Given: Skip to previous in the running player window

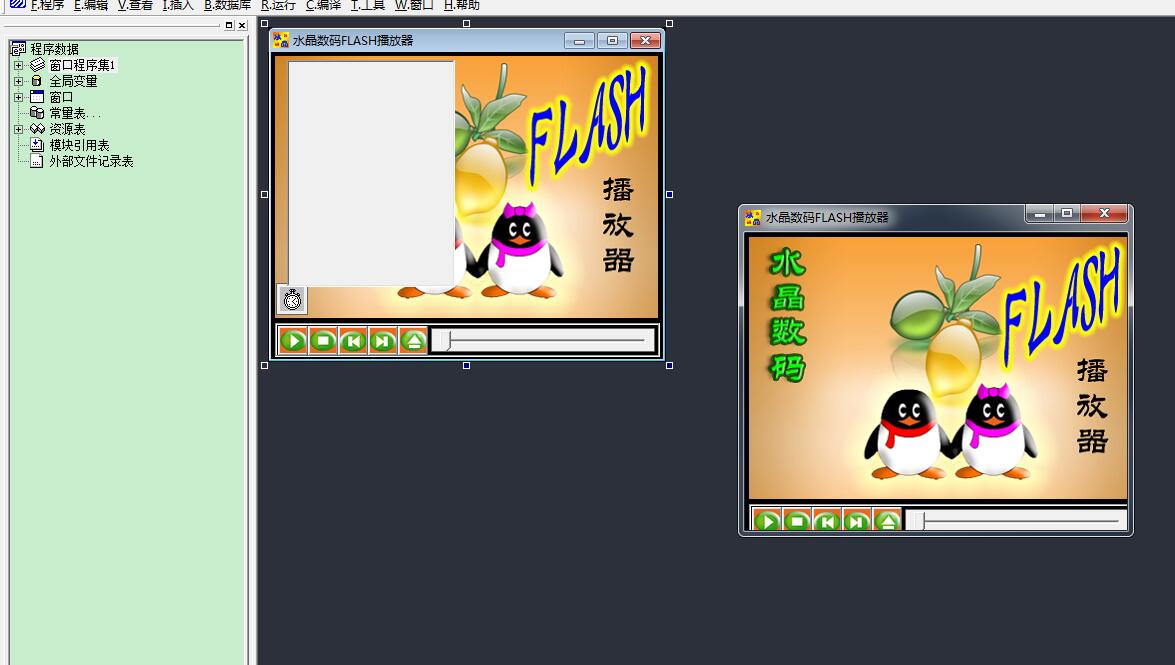Looking at the screenshot, I should 827,520.
